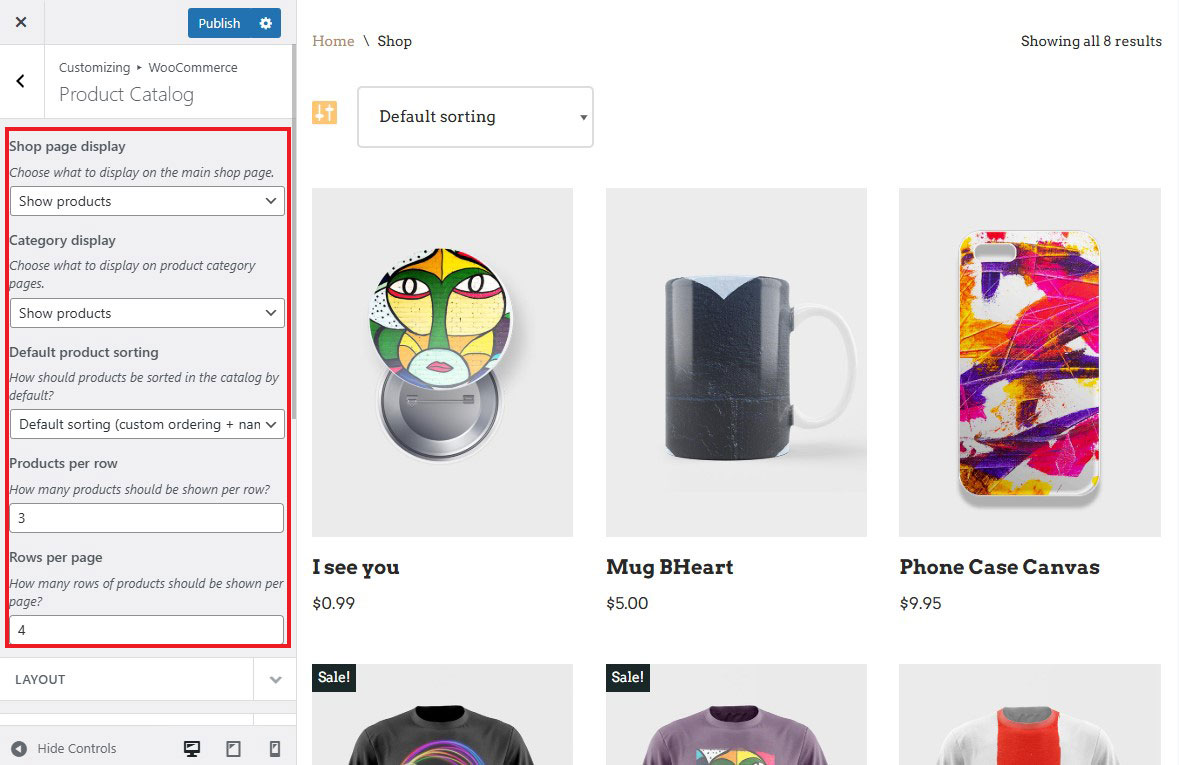The height and width of the screenshot is (765, 1179).
Task: Close the Customizer with X icon
Action: click(x=21, y=22)
